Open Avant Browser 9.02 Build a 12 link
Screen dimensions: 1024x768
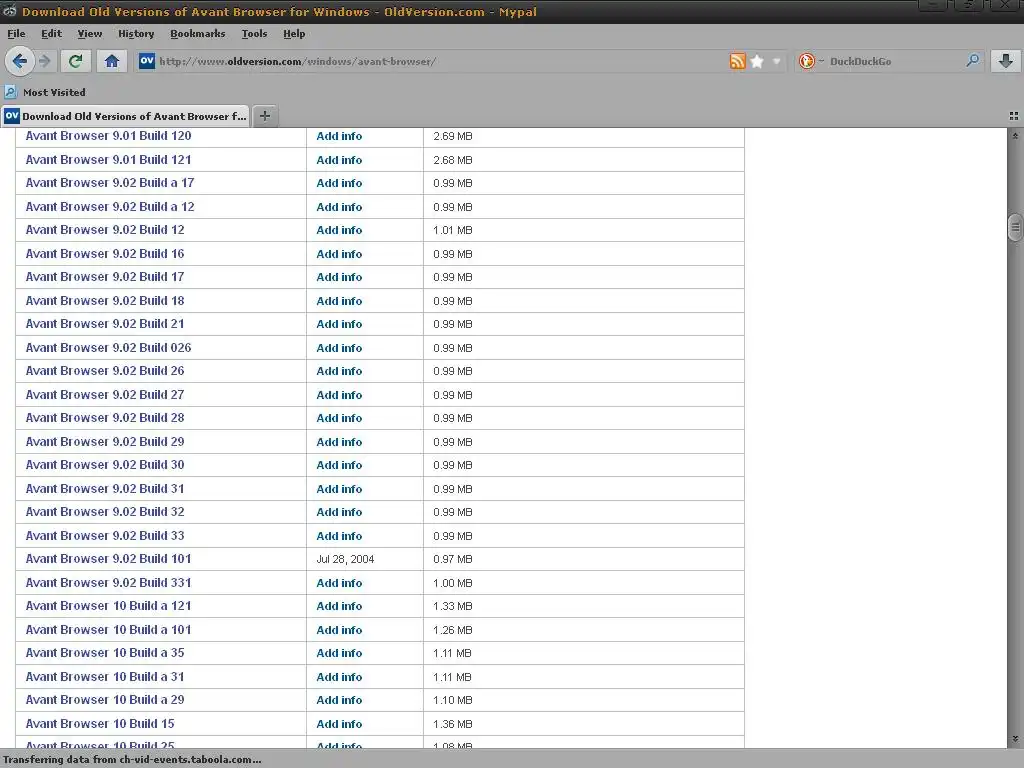(110, 206)
